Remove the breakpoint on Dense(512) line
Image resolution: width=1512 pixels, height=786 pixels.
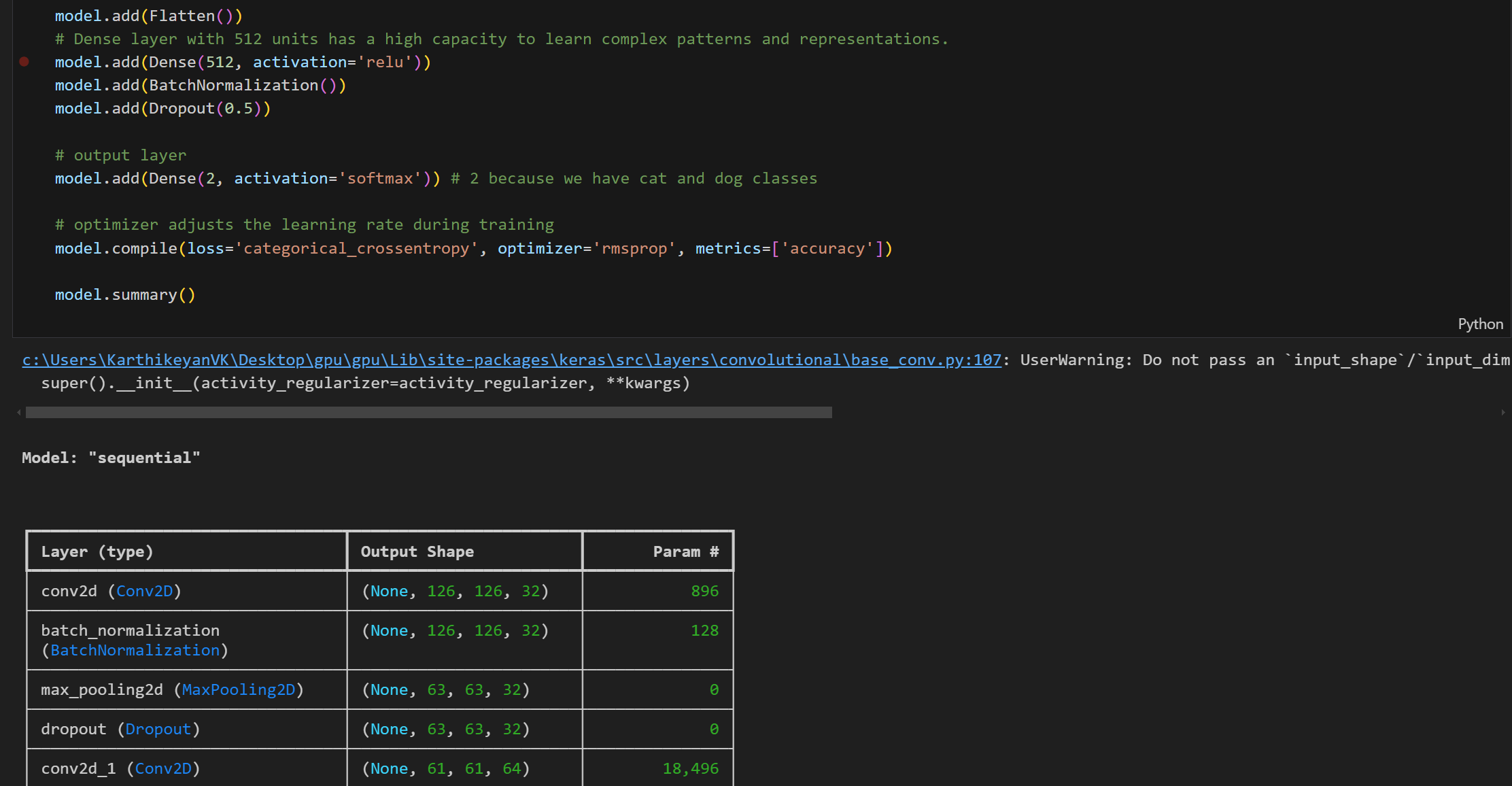24,62
